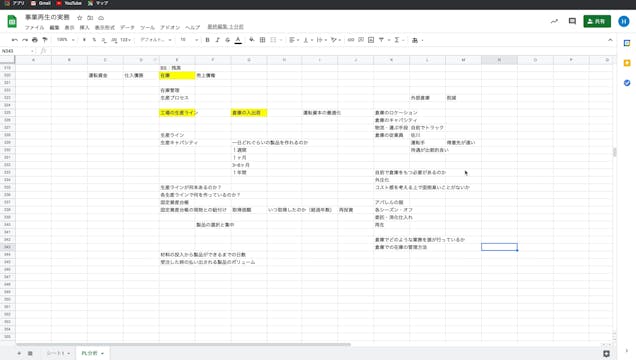Open the Explore button at bottom right
The image size is (636, 360).
[606, 354]
